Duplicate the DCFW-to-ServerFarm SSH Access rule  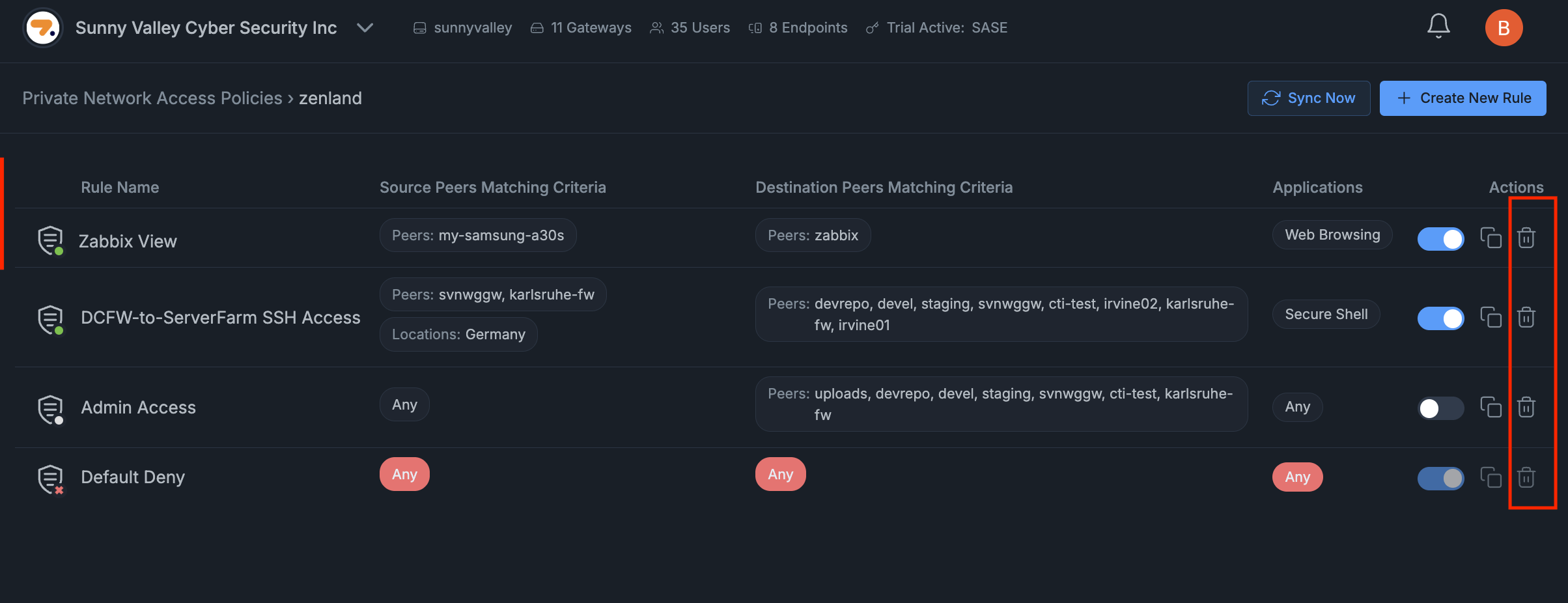[1492, 318]
